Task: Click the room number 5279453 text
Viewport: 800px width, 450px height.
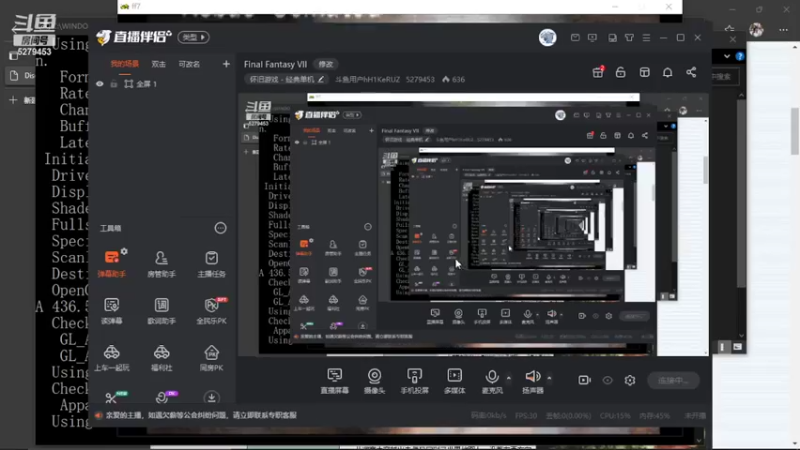Action: pos(420,80)
